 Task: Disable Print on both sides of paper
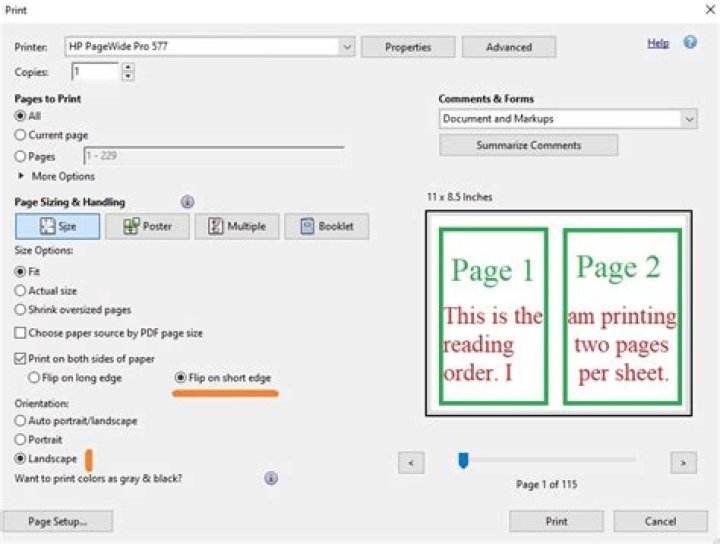[x=20, y=359]
